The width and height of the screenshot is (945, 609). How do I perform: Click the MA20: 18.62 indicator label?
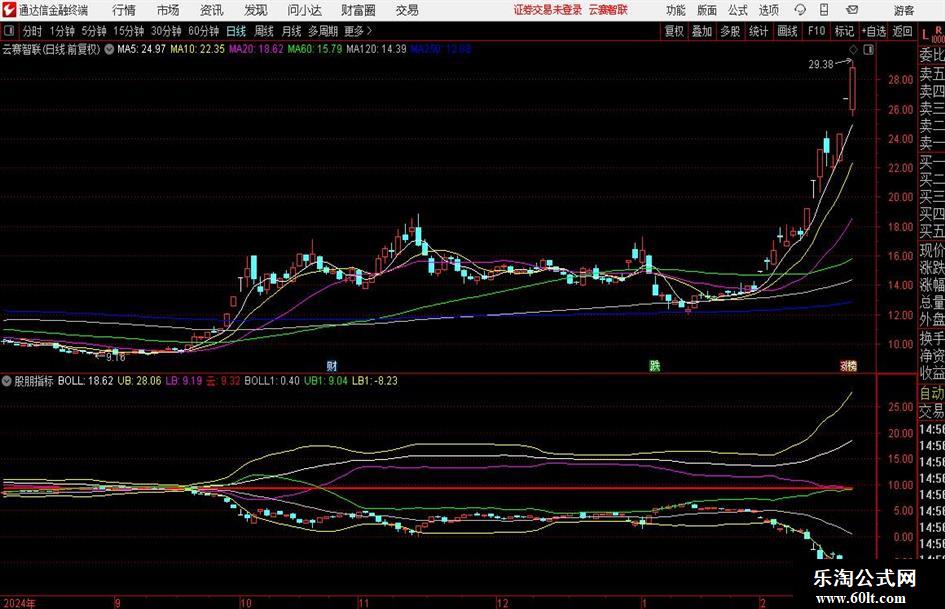coord(256,49)
